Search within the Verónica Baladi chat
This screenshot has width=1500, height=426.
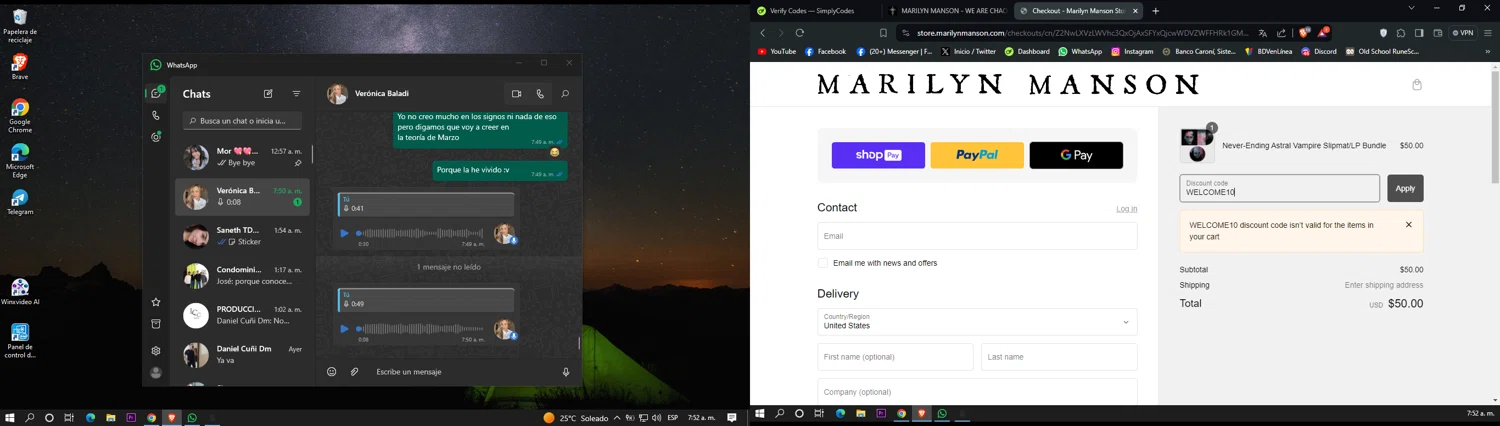pos(565,94)
